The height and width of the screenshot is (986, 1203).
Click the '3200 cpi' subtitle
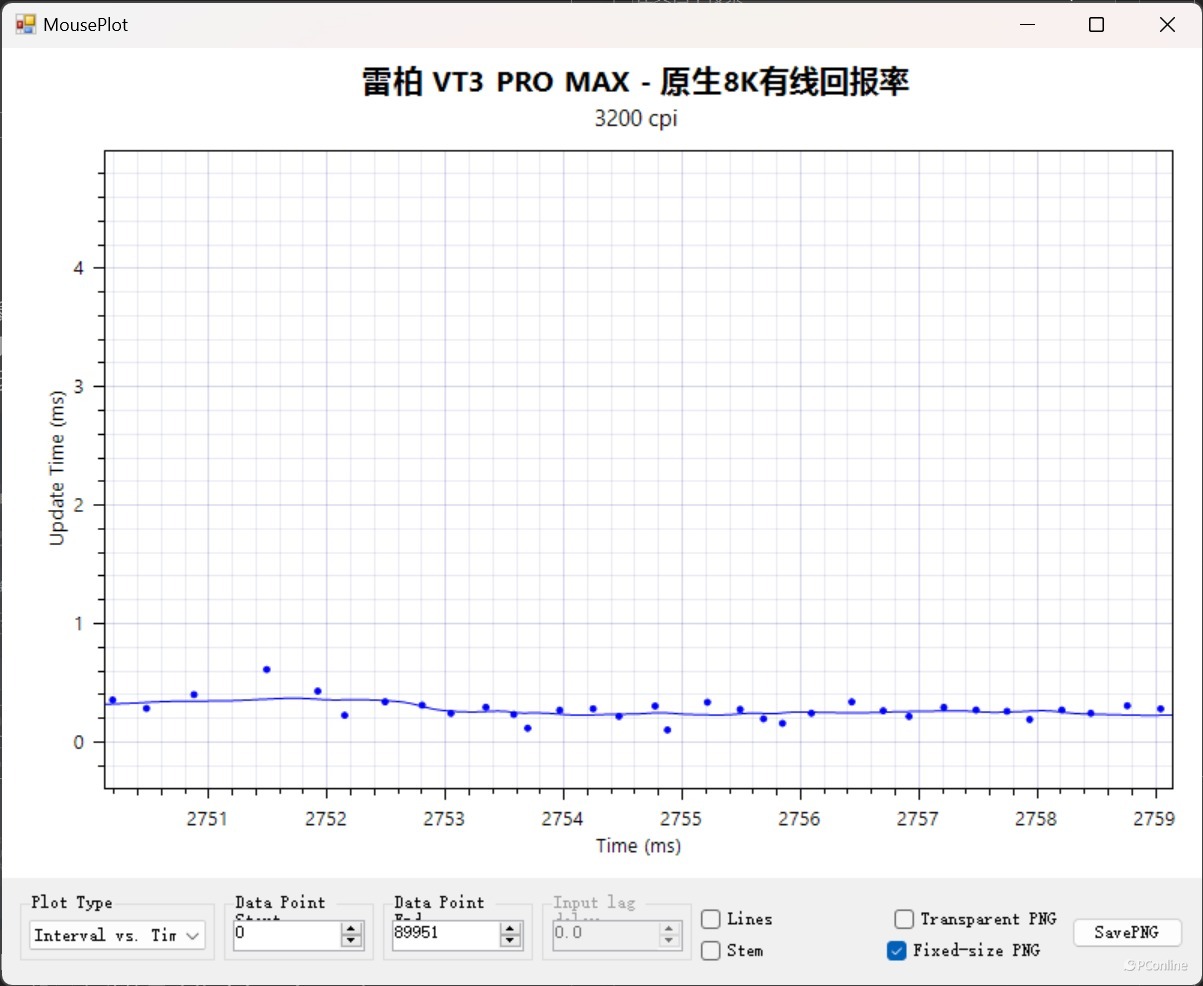(637, 119)
